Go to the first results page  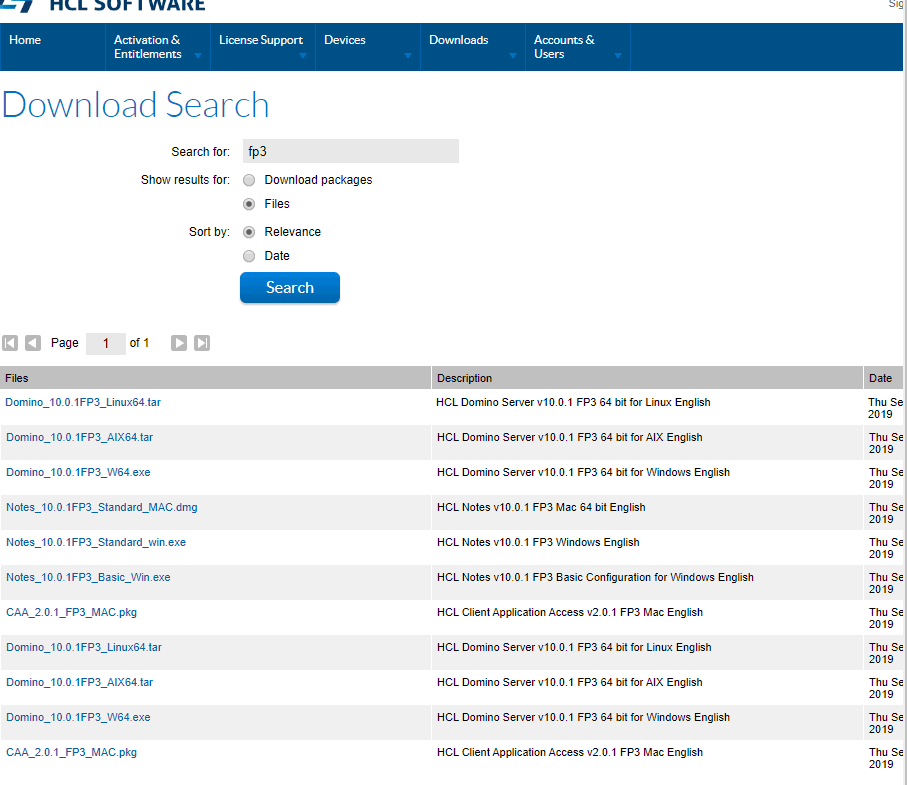10,343
